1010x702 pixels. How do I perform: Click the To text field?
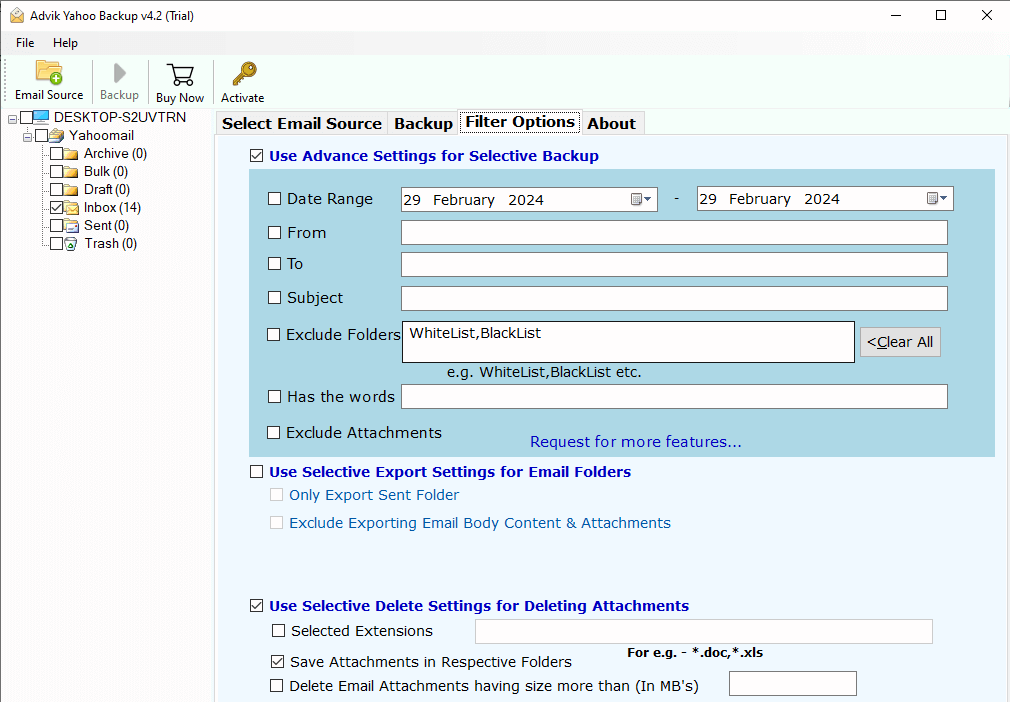(674, 265)
